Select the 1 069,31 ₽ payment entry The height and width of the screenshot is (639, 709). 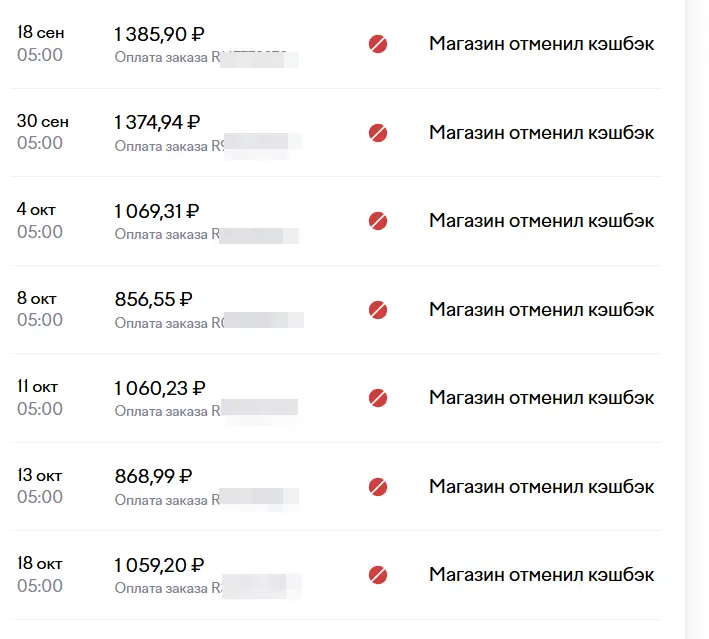(x=335, y=221)
